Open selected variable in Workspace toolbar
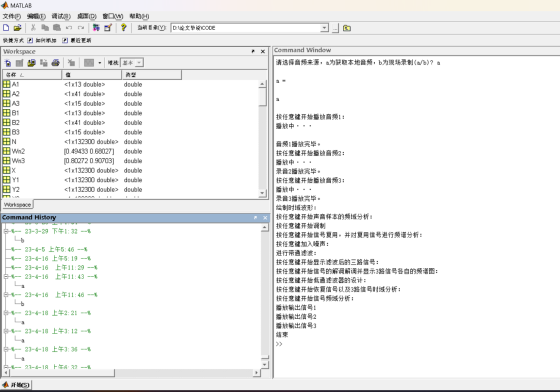560x392 pixels. click(x=20, y=63)
